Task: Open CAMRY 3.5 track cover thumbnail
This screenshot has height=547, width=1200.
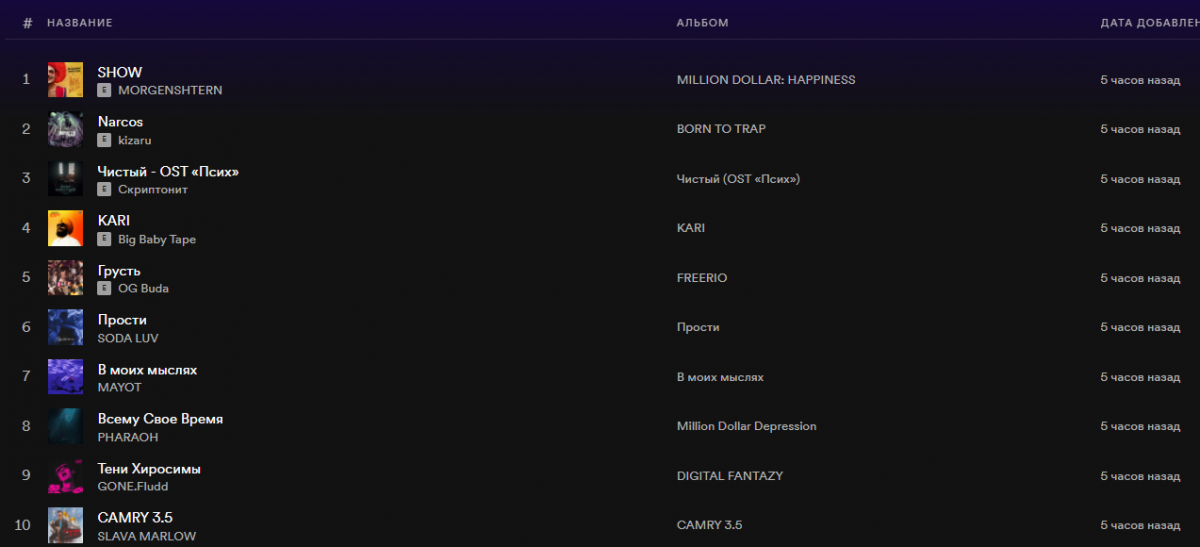Action: (65, 526)
